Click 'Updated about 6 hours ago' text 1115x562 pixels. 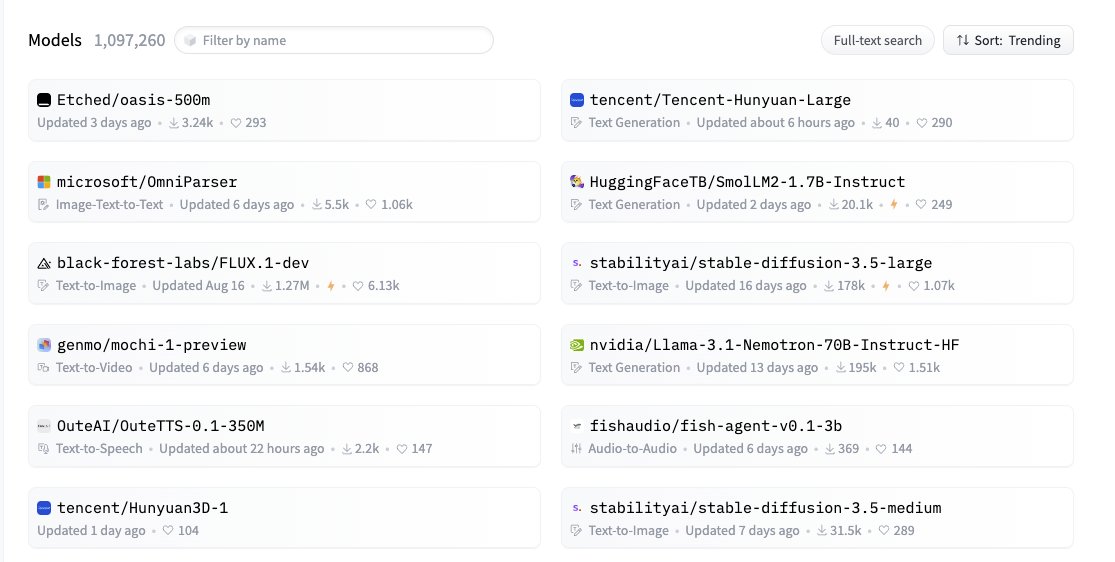coord(776,123)
